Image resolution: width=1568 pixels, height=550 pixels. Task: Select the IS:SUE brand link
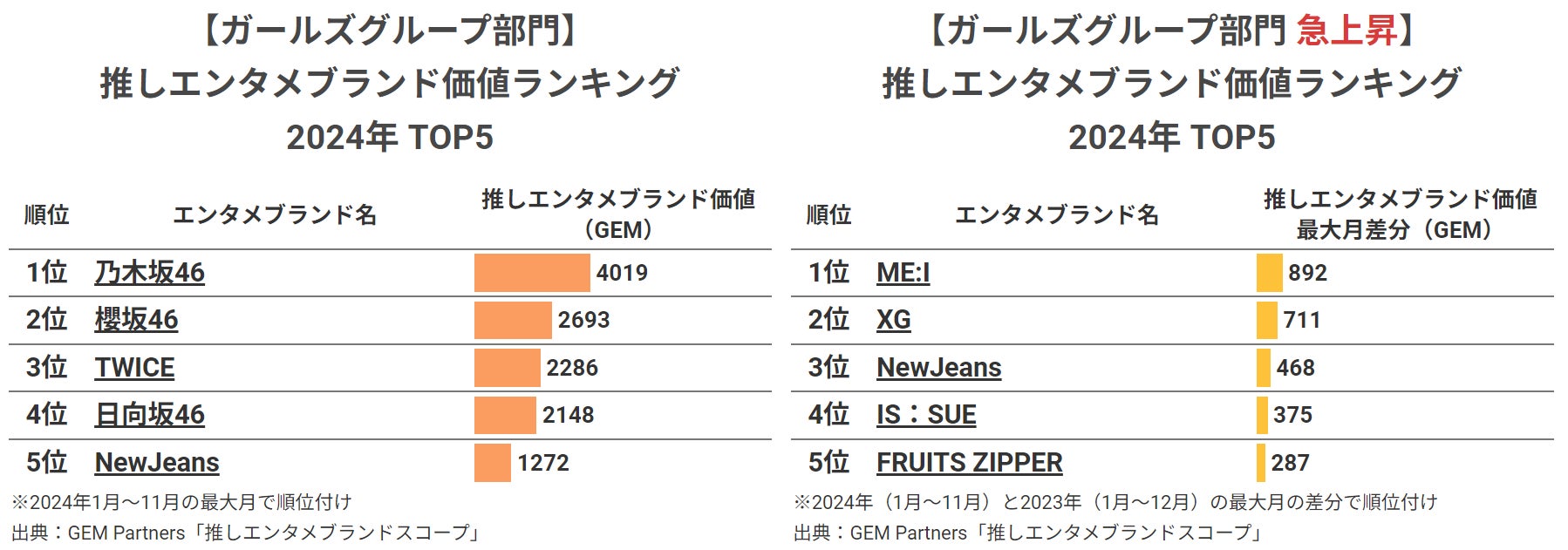tap(926, 415)
